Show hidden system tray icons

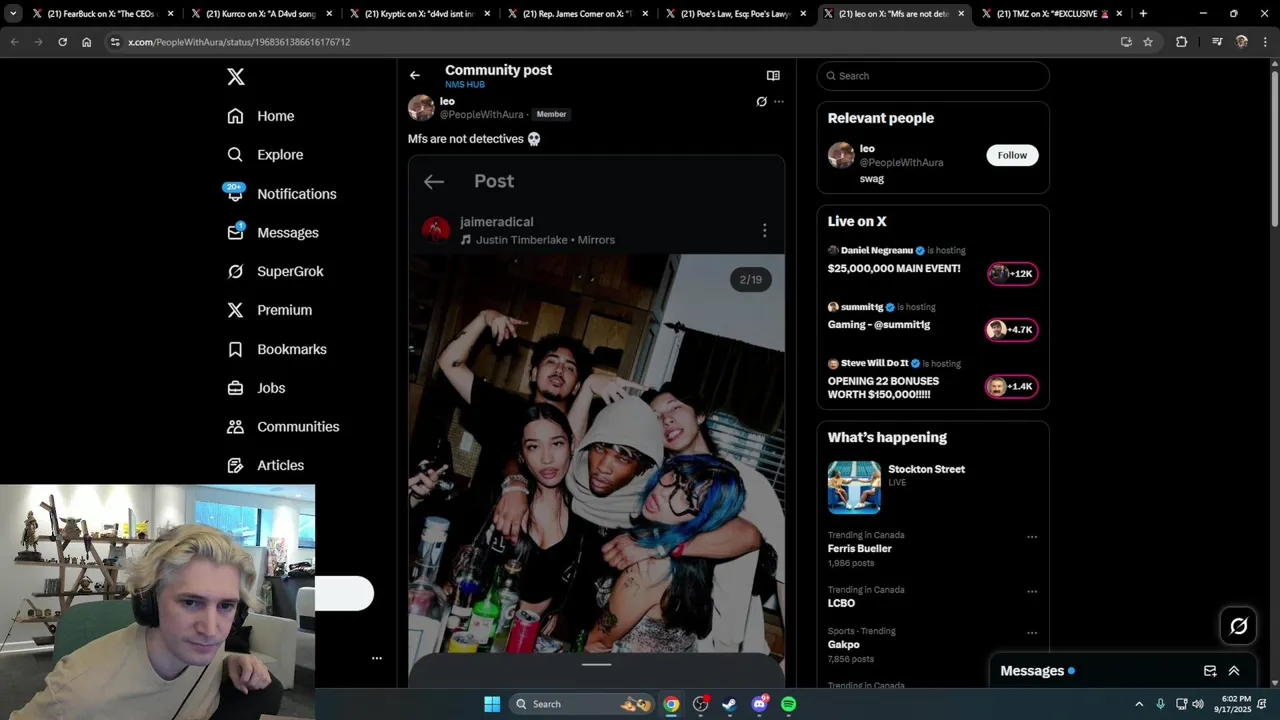[1139, 704]
